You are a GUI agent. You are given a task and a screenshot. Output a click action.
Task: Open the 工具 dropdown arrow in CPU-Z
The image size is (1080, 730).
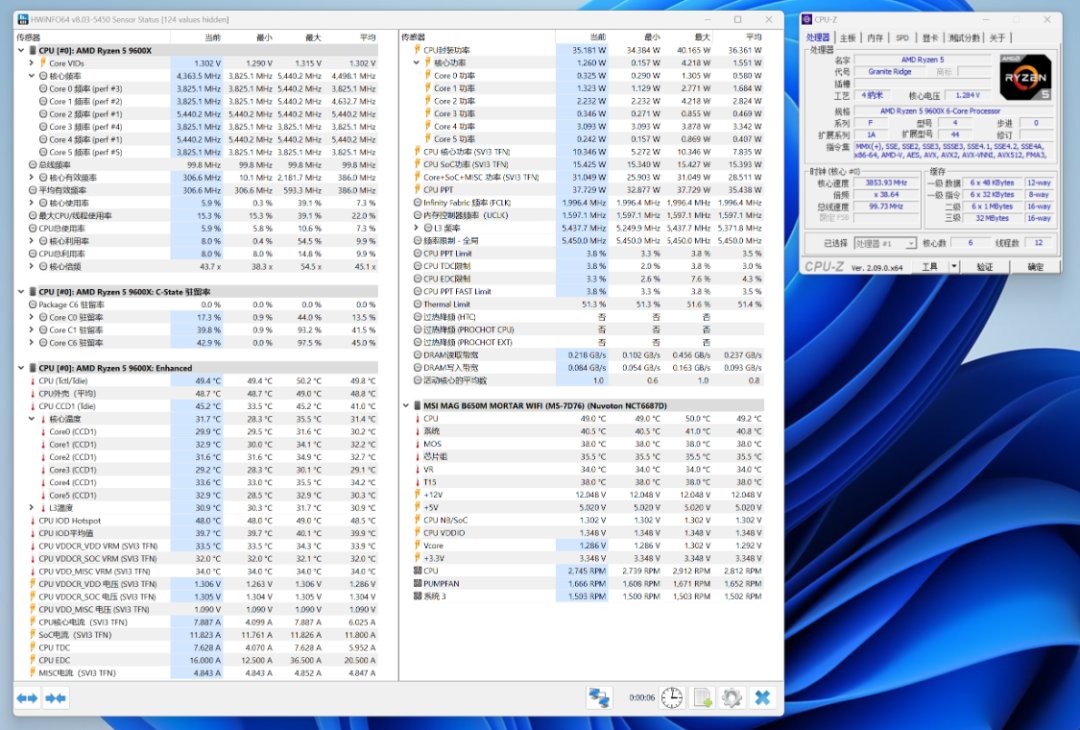954,267
